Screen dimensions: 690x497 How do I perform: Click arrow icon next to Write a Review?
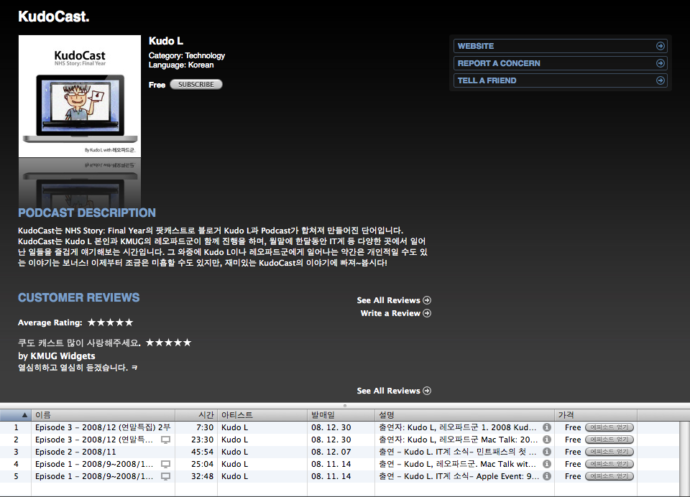click(427, 313)
